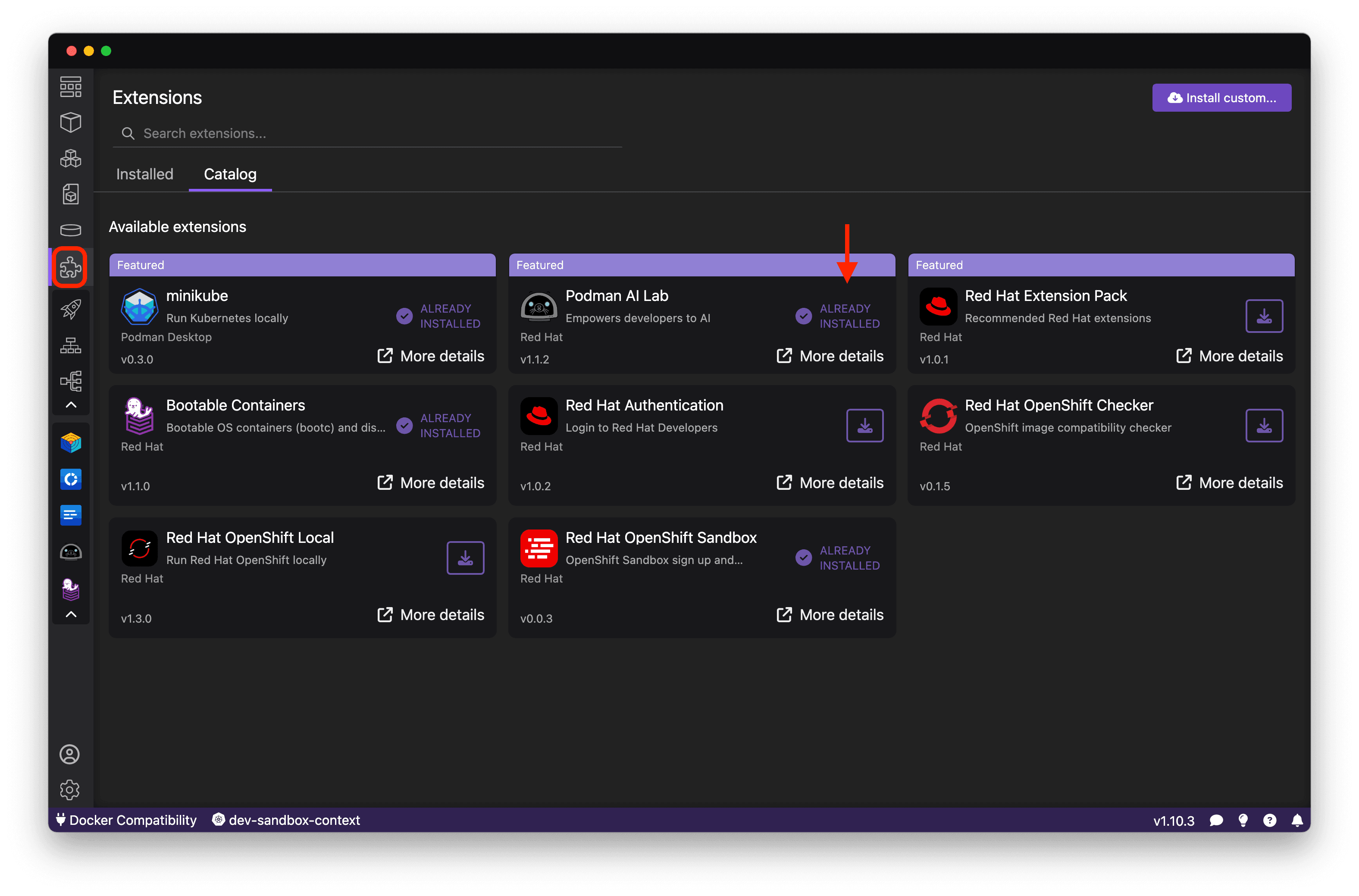The width and height of the screenshot is (1359, 896).
Task: Click the Install custom button
Action: tap(1221, 97)
